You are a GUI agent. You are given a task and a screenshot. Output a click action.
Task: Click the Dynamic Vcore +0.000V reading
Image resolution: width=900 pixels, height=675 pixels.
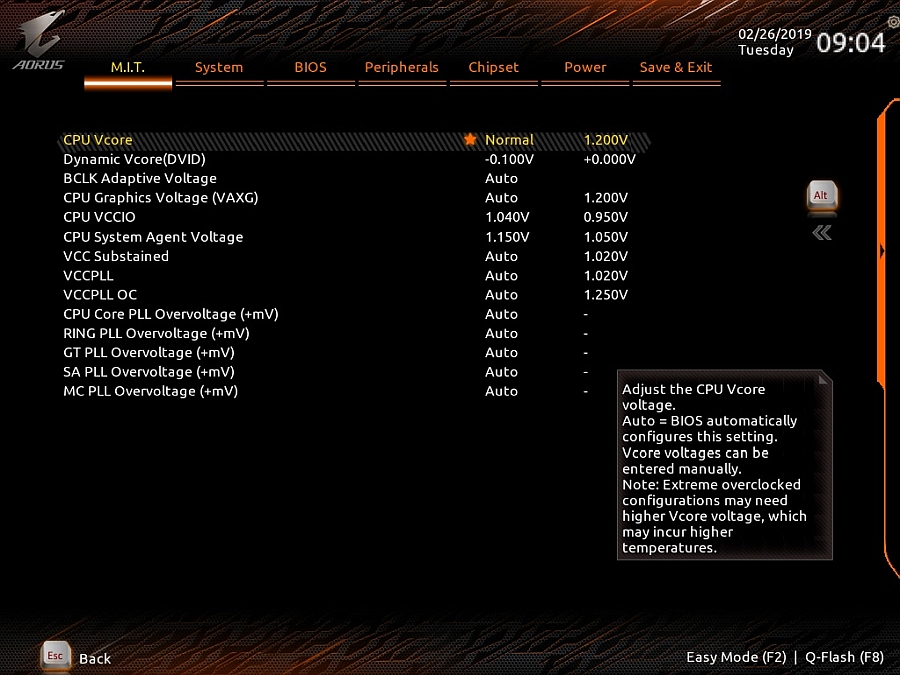(610, 160)
